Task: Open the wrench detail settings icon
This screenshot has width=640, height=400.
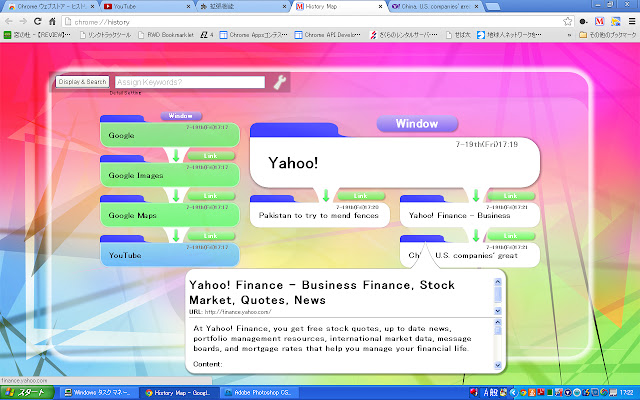Action: [280, 82]
